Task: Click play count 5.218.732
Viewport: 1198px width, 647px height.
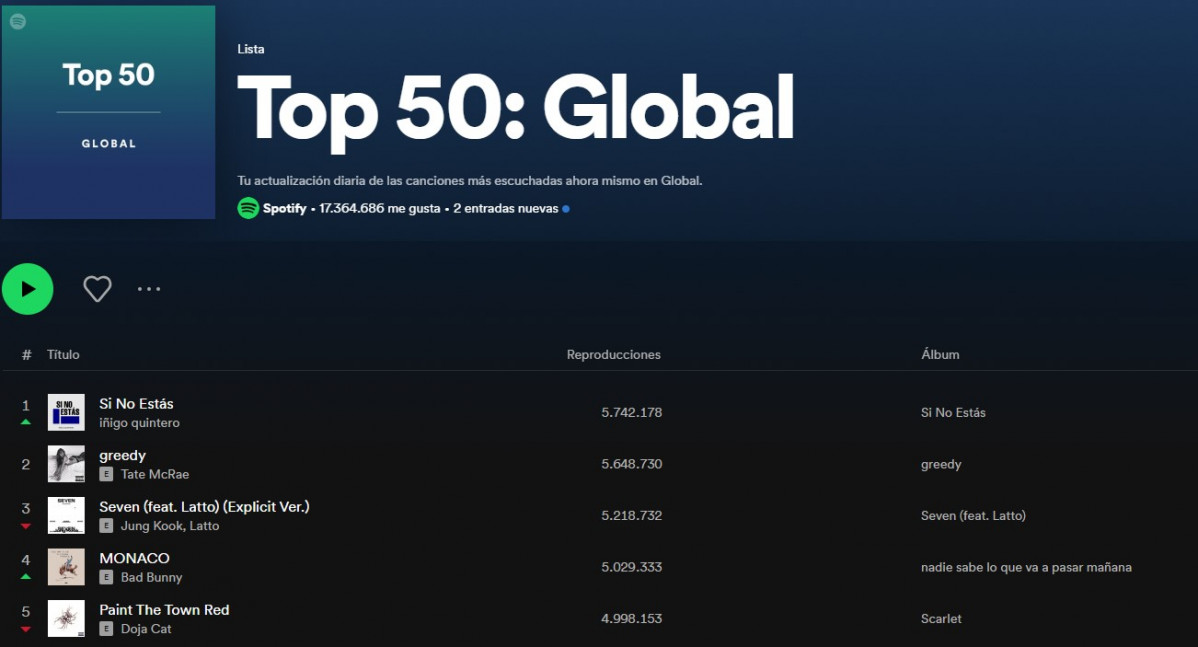Action: tap(631, 516)
